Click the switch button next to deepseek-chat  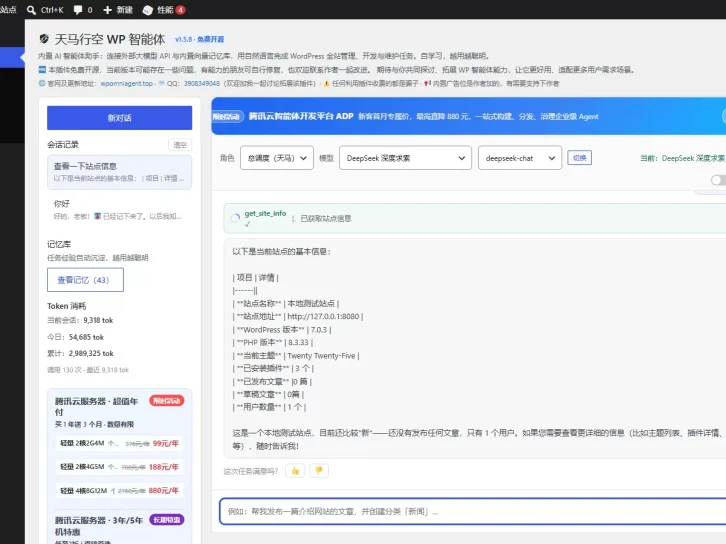tap(580, 158)
